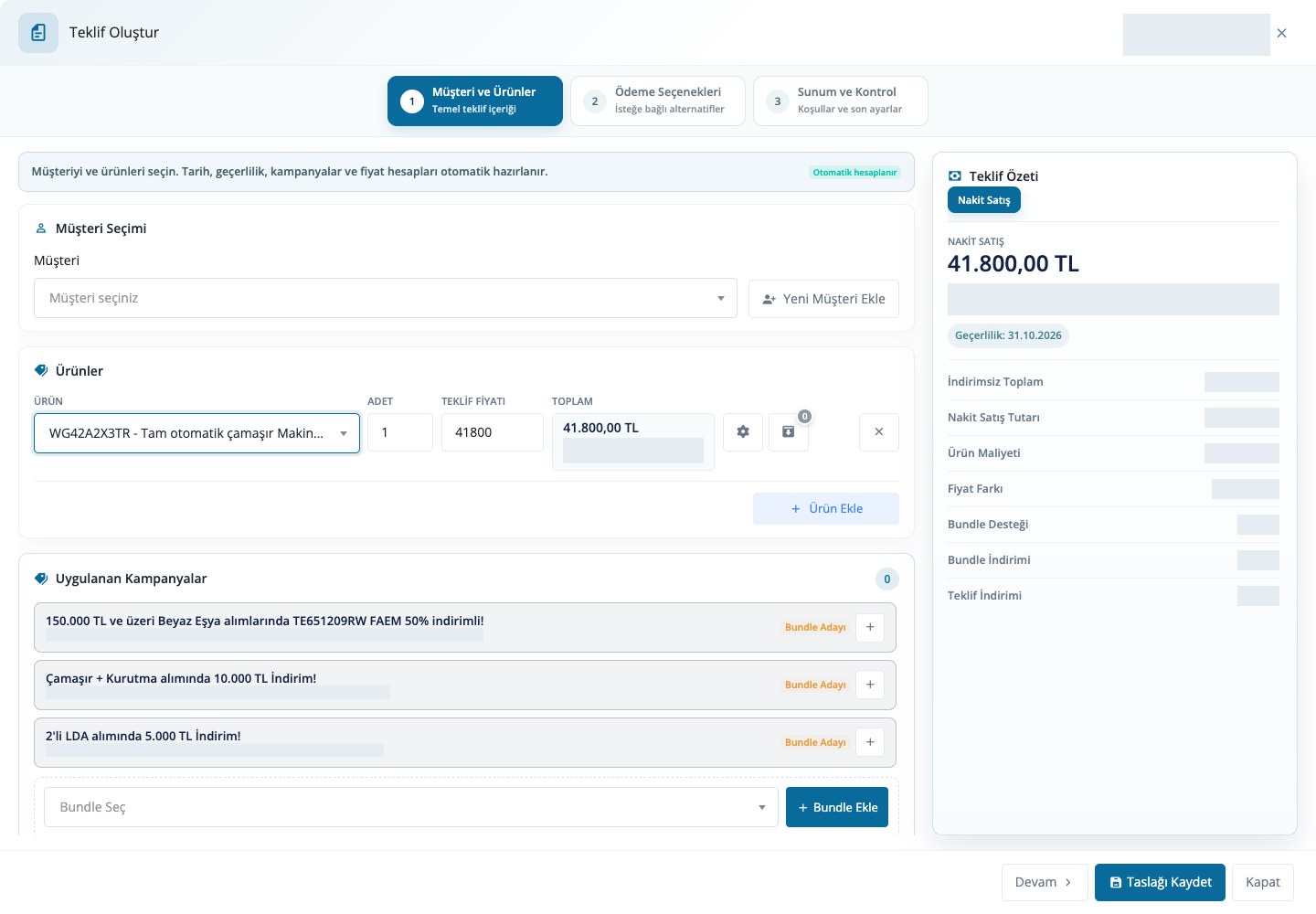Image resolution: width=1316 pixels, height=914 pixels.
Task: Click the Fiyat Farkı label
Action: coord(975,489)
